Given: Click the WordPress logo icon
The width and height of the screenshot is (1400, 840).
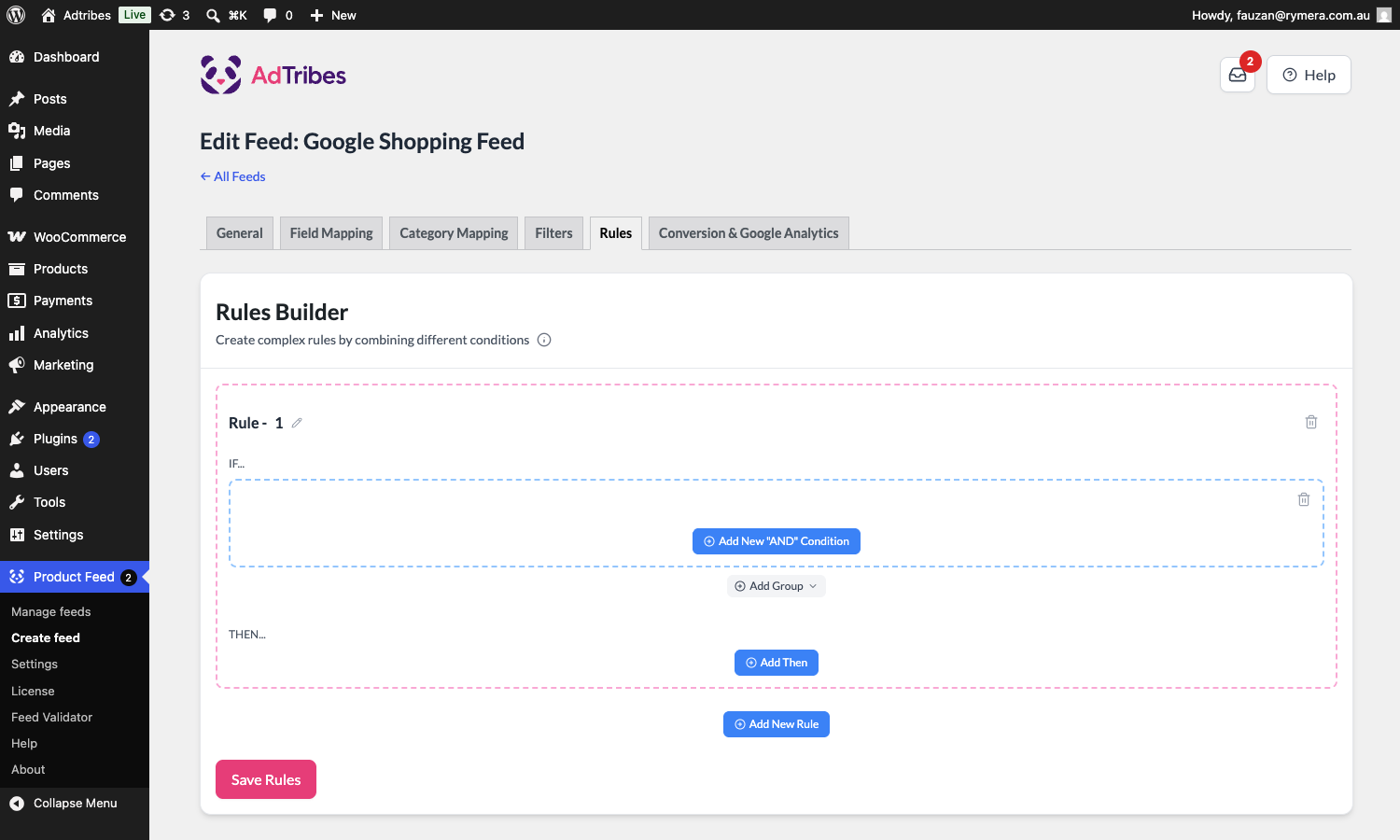Looking at the screenshot, I should click(16, 15).
